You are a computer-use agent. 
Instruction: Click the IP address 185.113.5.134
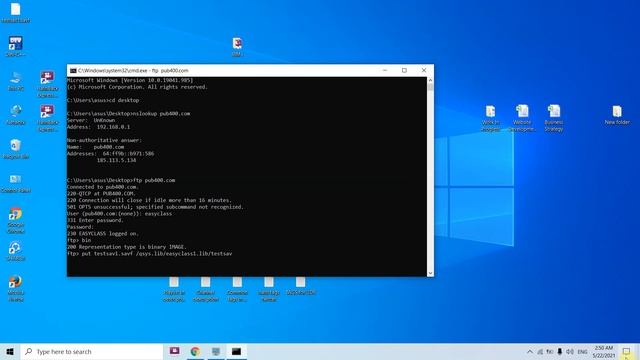[x=116, y=160]
